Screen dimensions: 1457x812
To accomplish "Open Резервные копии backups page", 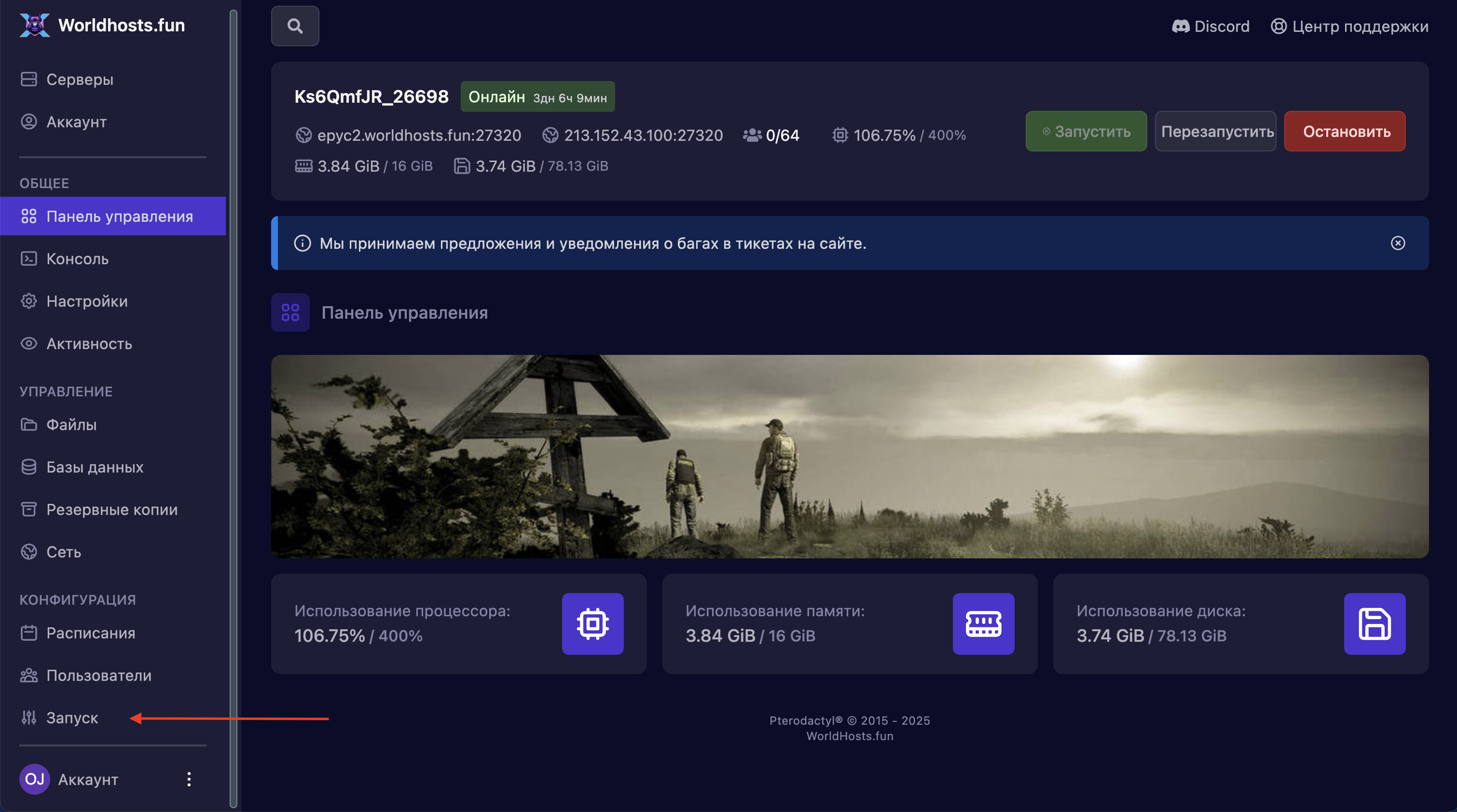I will pos(111,509).
